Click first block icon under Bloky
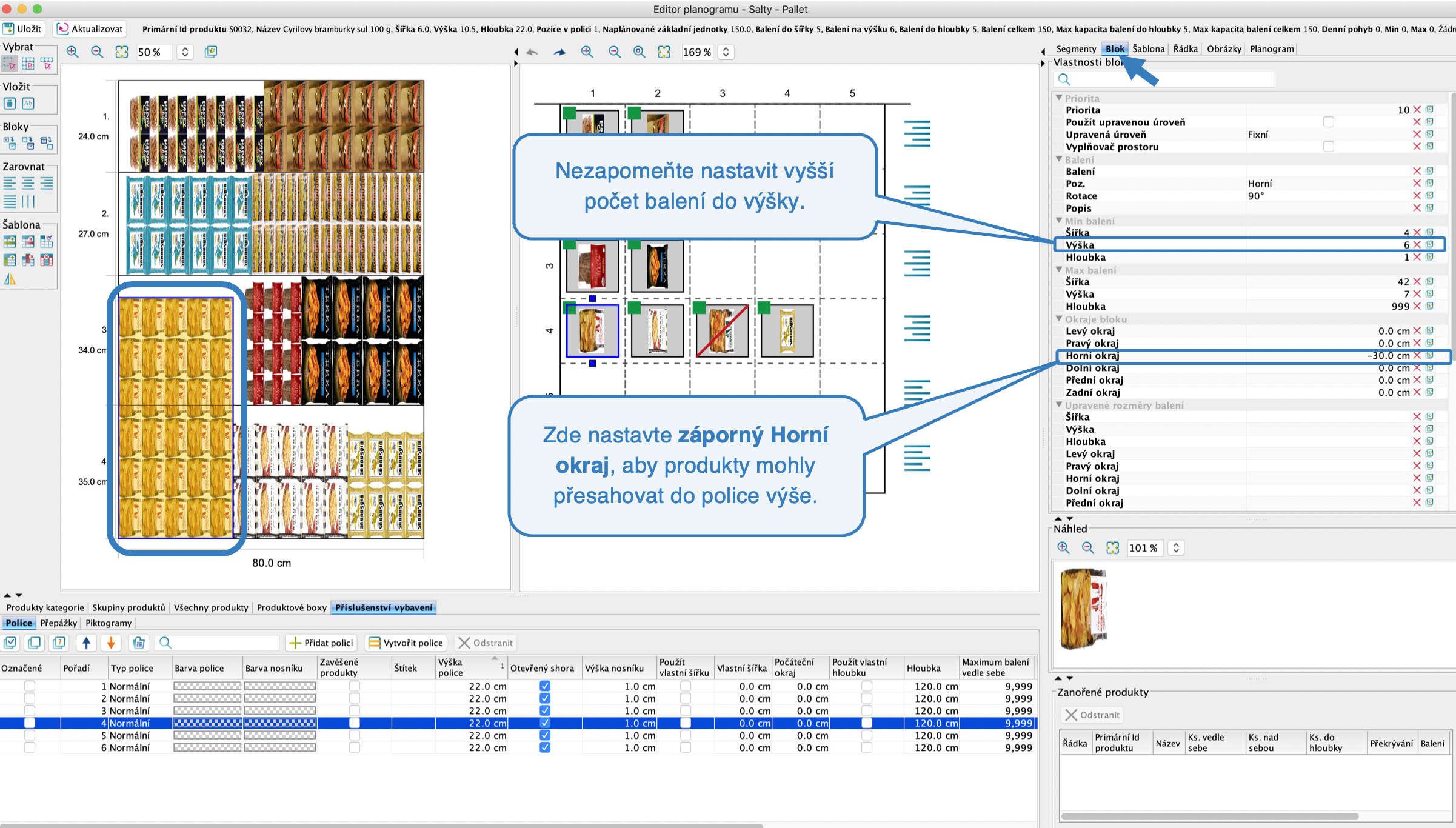1456x828 pixels. pyautogui.click(x=10, y=143)
